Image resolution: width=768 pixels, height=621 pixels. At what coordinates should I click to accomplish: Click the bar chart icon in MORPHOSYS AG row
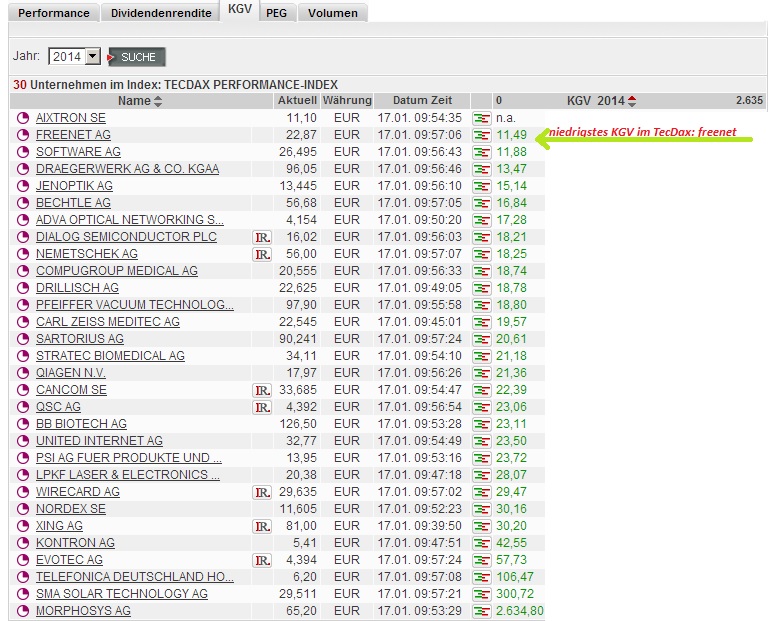pyautogui.click(x=481, y=611)
